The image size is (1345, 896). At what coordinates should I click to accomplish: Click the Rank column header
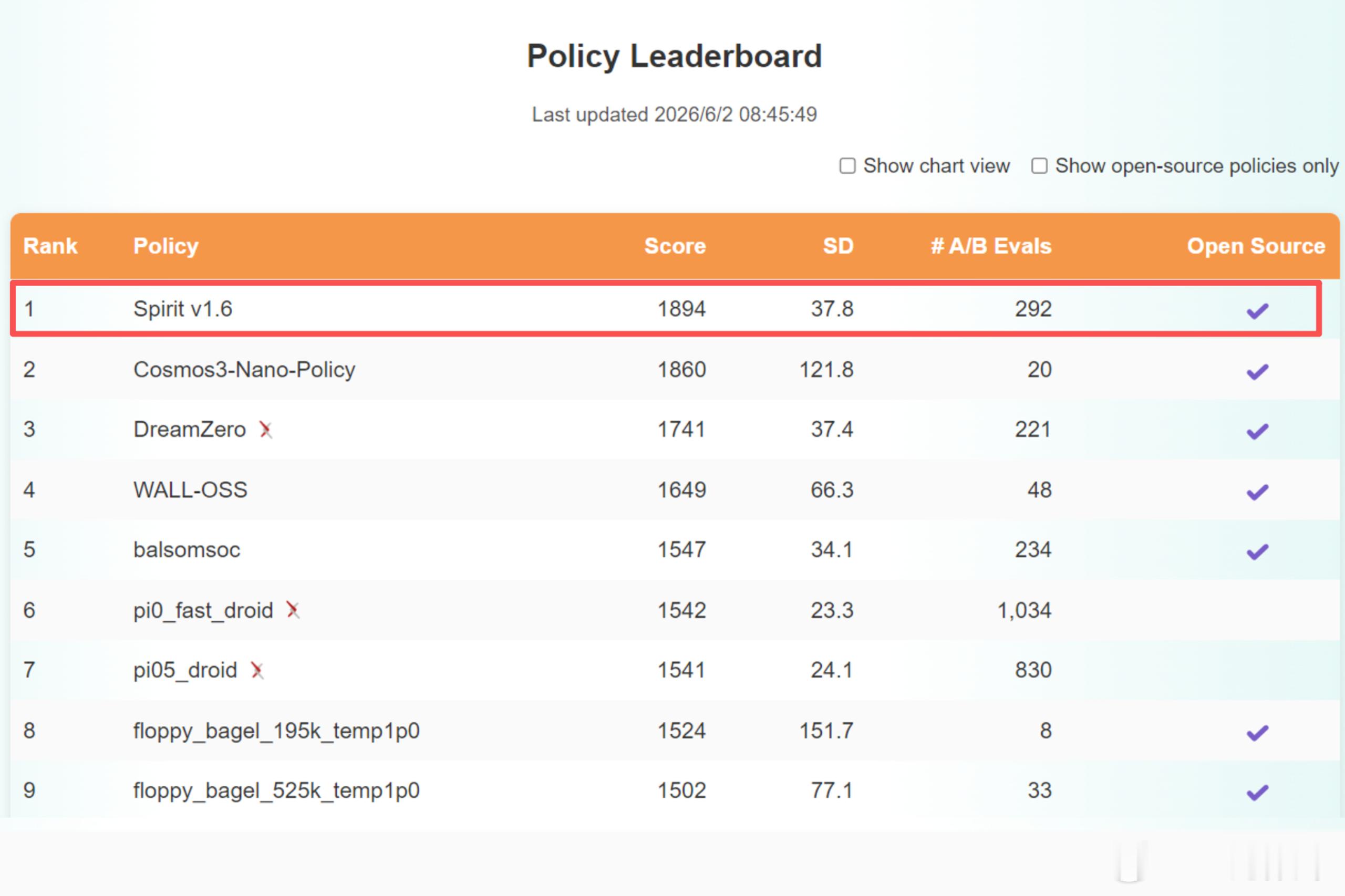point(50,246)
